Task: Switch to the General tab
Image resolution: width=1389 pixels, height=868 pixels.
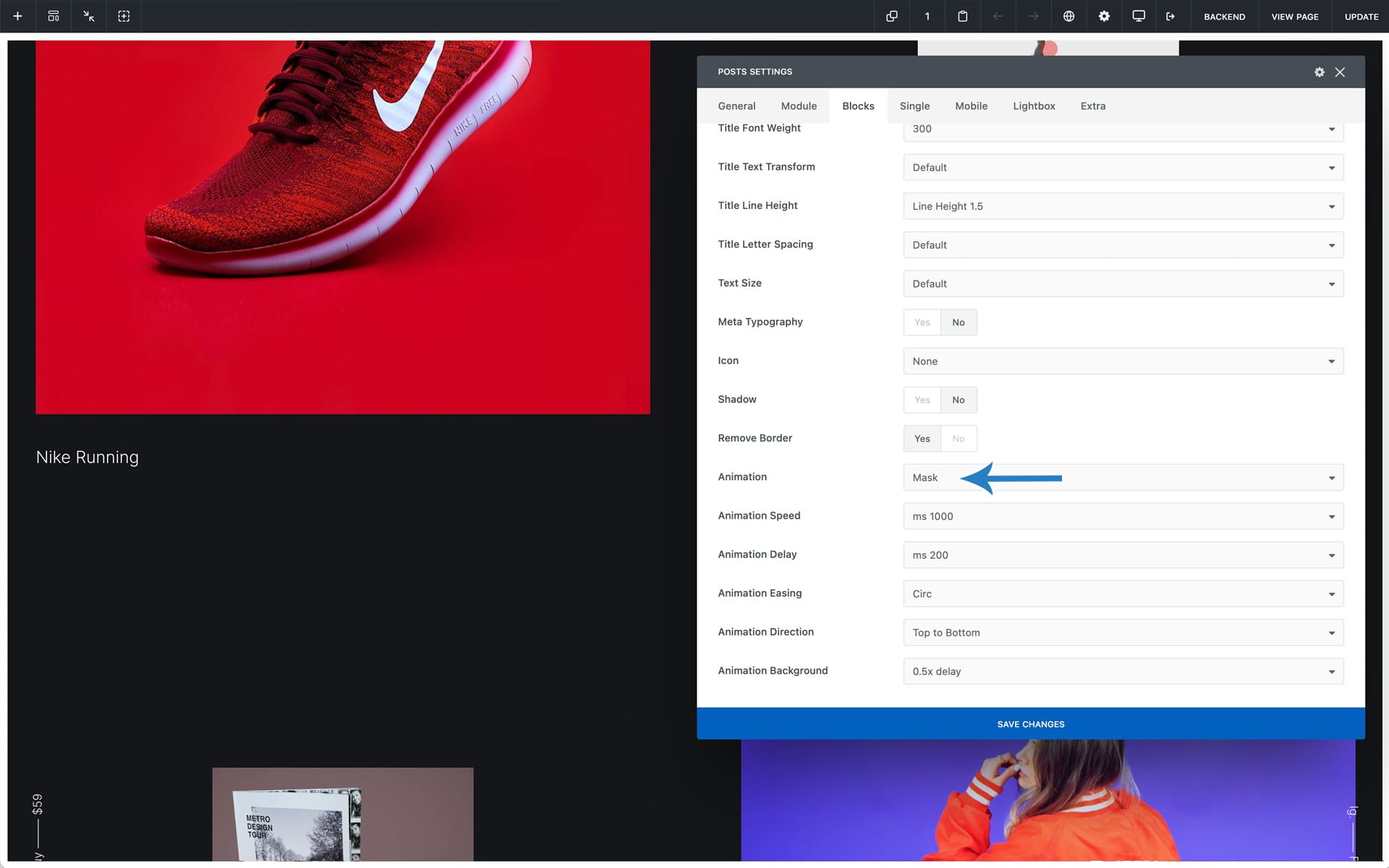Action: coord(736,106)
